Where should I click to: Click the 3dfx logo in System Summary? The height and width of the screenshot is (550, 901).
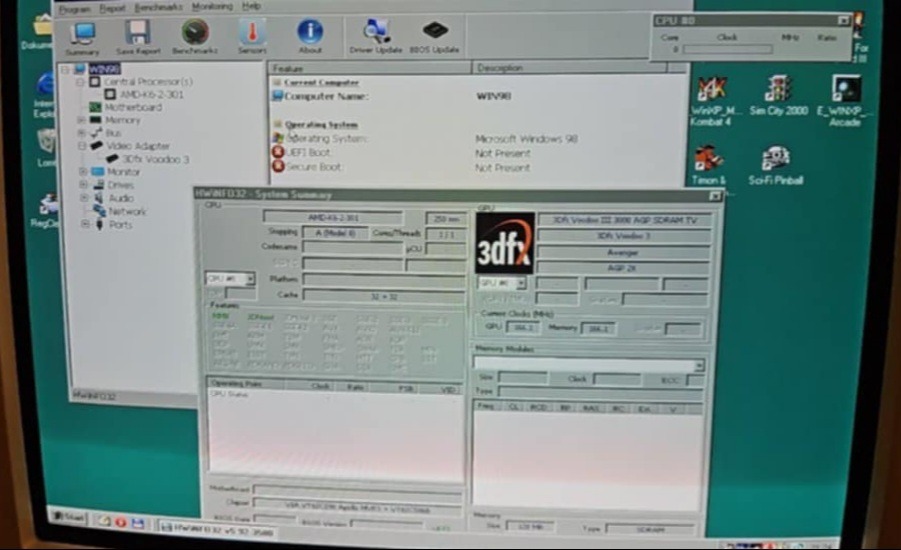[504, 243]
